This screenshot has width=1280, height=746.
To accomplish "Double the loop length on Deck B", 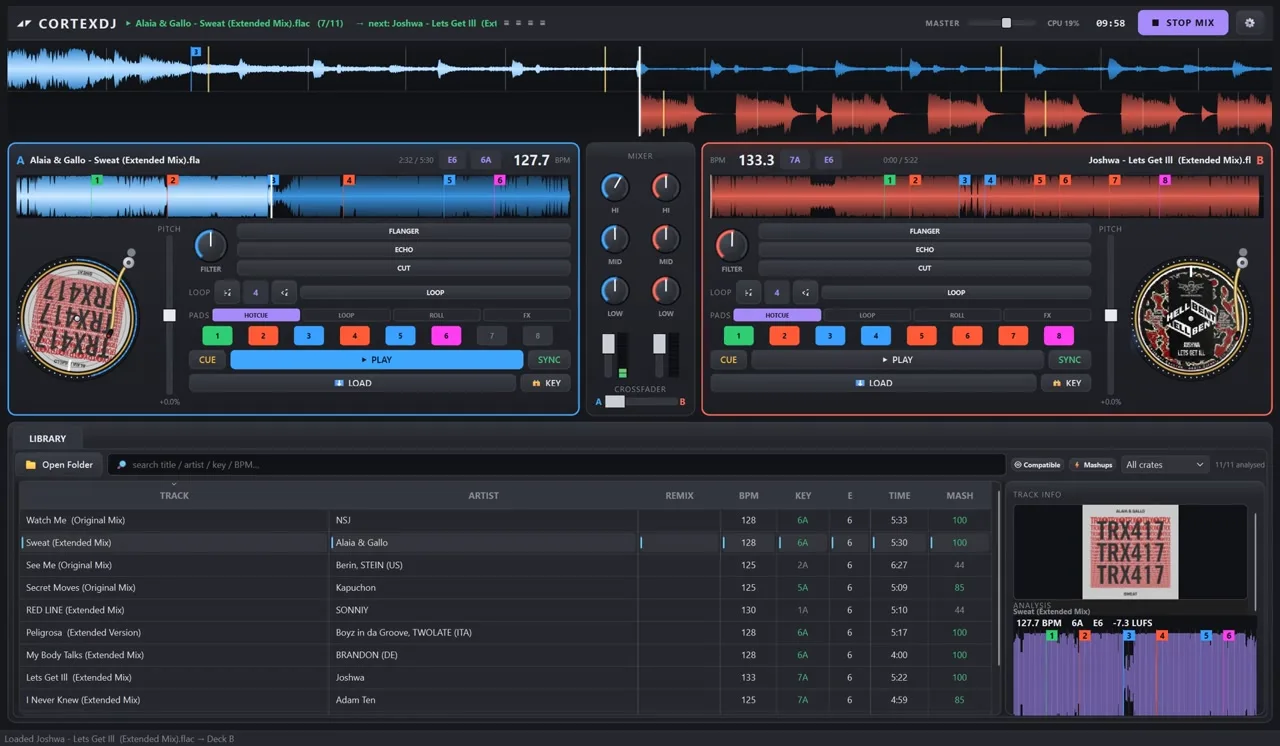I will [805, 293].
